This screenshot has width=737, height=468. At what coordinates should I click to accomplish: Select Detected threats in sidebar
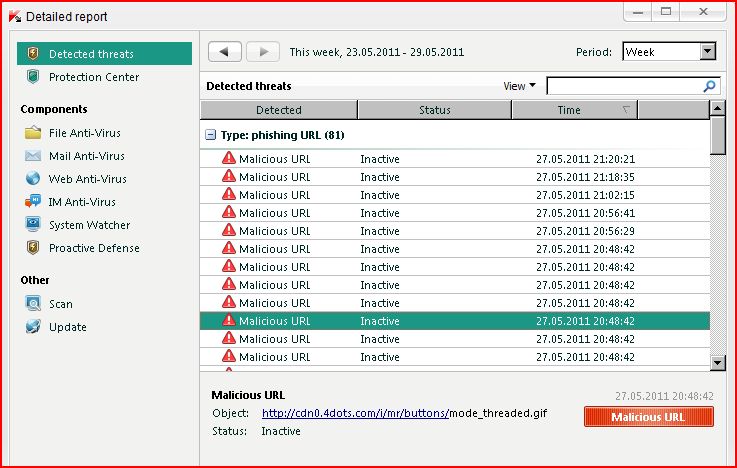coord(104,54)
